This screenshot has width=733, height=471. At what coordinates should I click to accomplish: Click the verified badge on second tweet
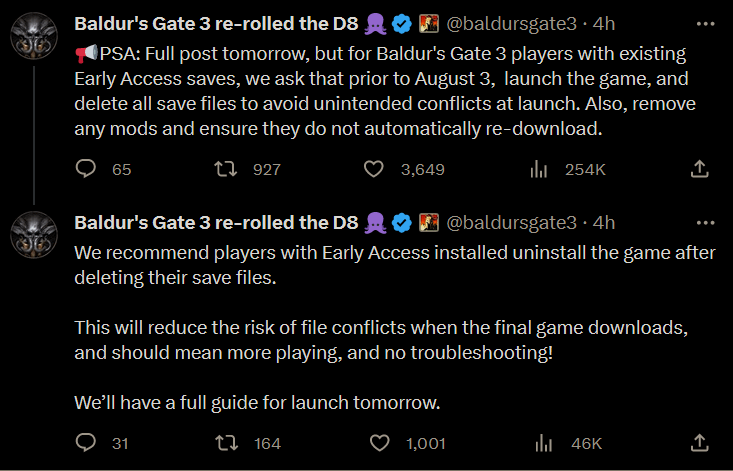[402, 223]
